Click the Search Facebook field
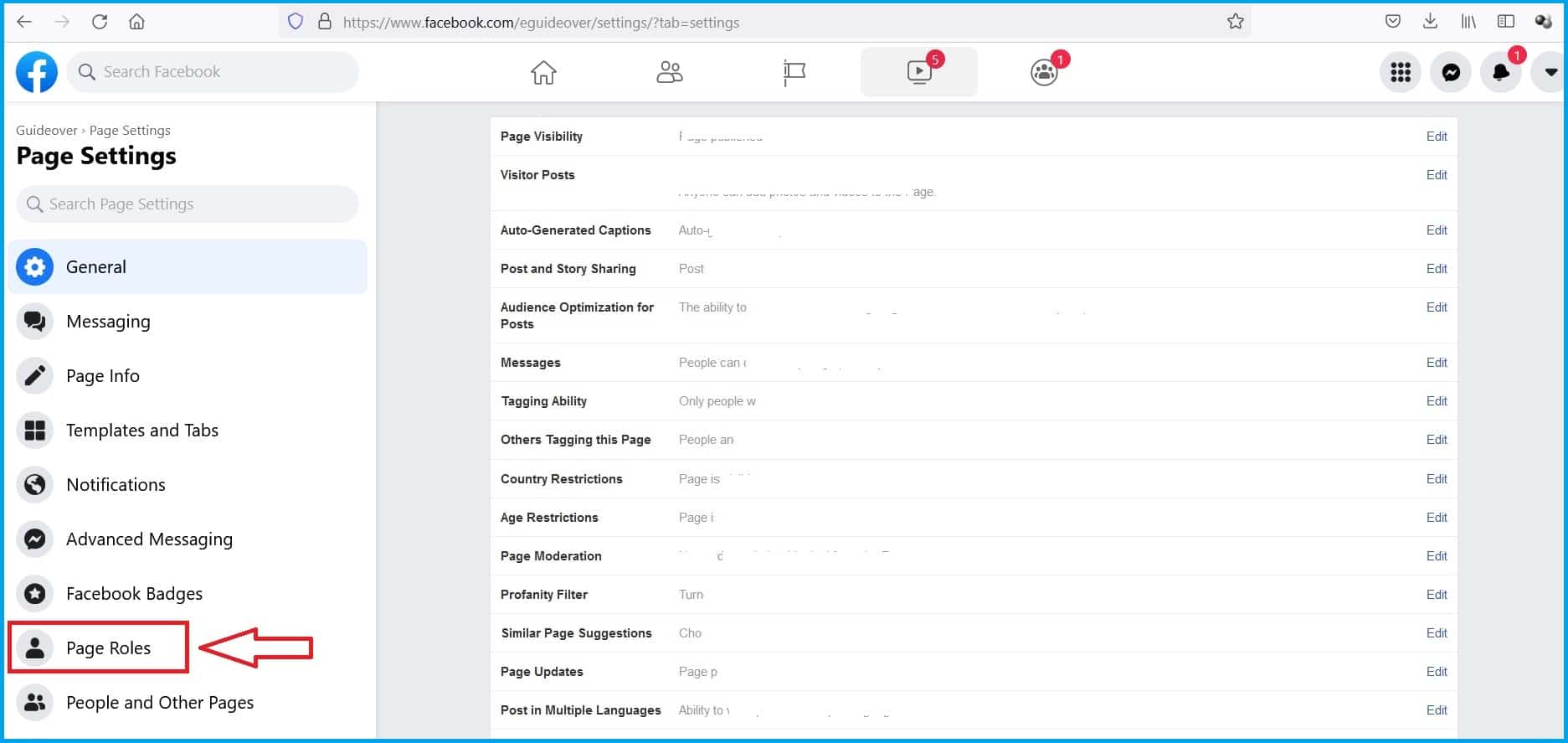 point(213,72)
